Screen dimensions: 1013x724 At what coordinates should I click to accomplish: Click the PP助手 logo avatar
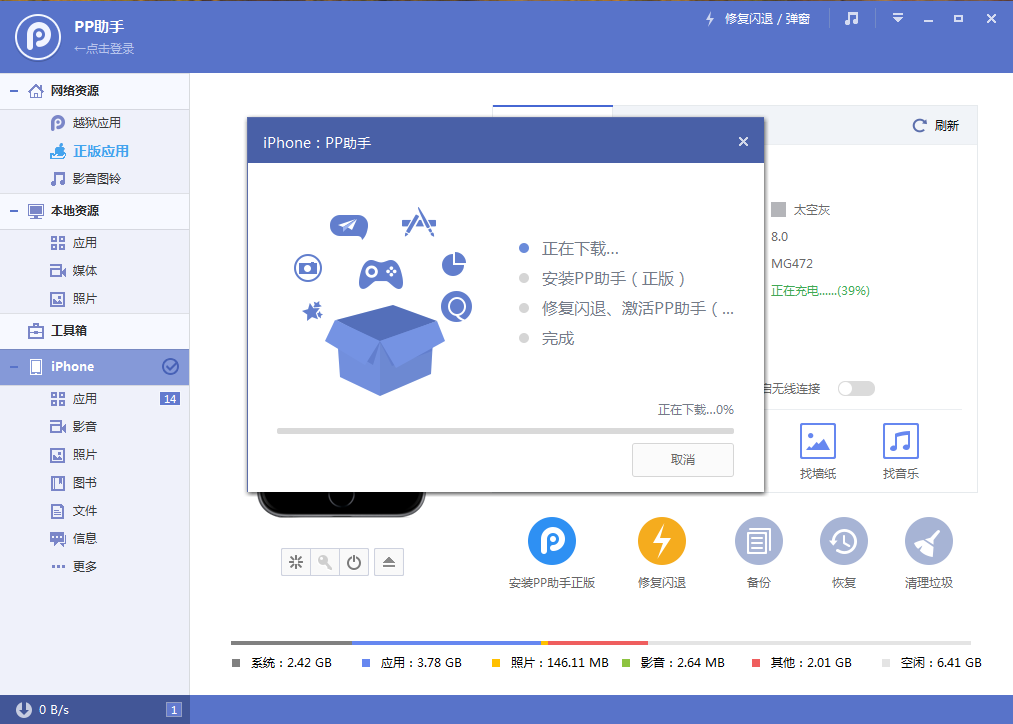click(38, 37)
